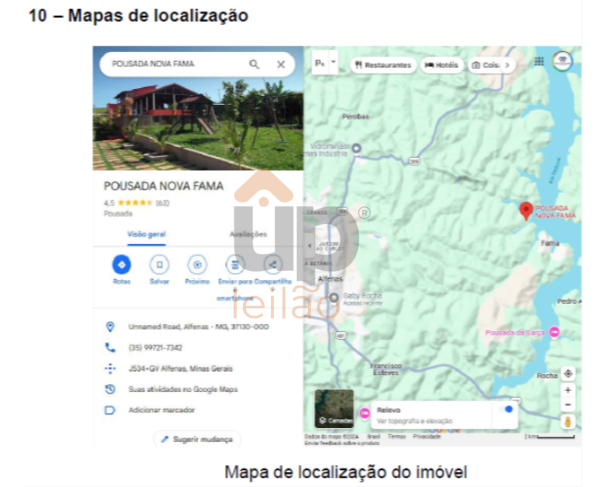
Task: Click the Adicionar marcador label icon
Action: [110, 410]
